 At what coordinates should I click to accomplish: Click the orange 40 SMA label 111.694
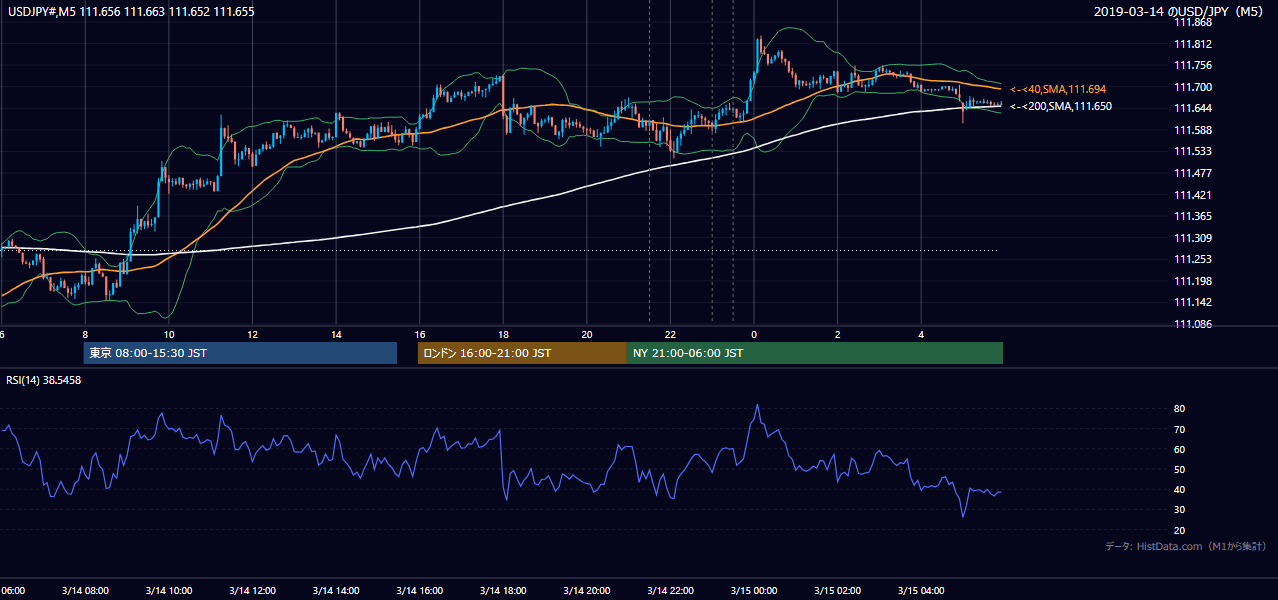click(1058, 89)
